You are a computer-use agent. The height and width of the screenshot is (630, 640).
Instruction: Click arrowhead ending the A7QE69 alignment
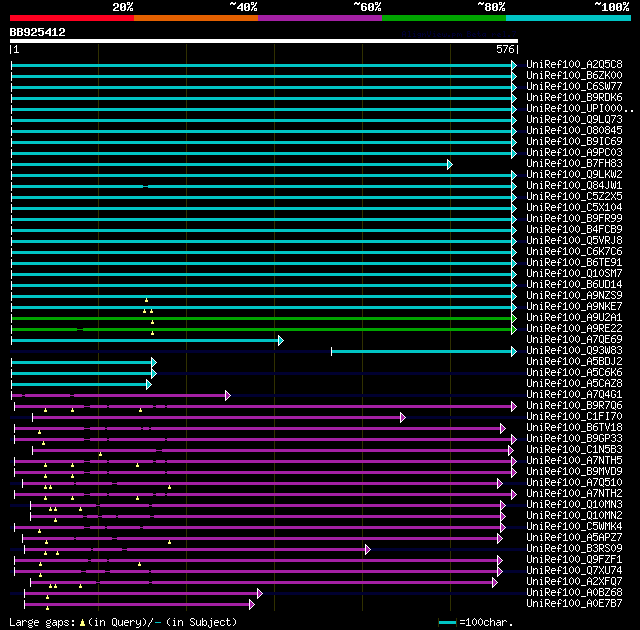point(281,340)
